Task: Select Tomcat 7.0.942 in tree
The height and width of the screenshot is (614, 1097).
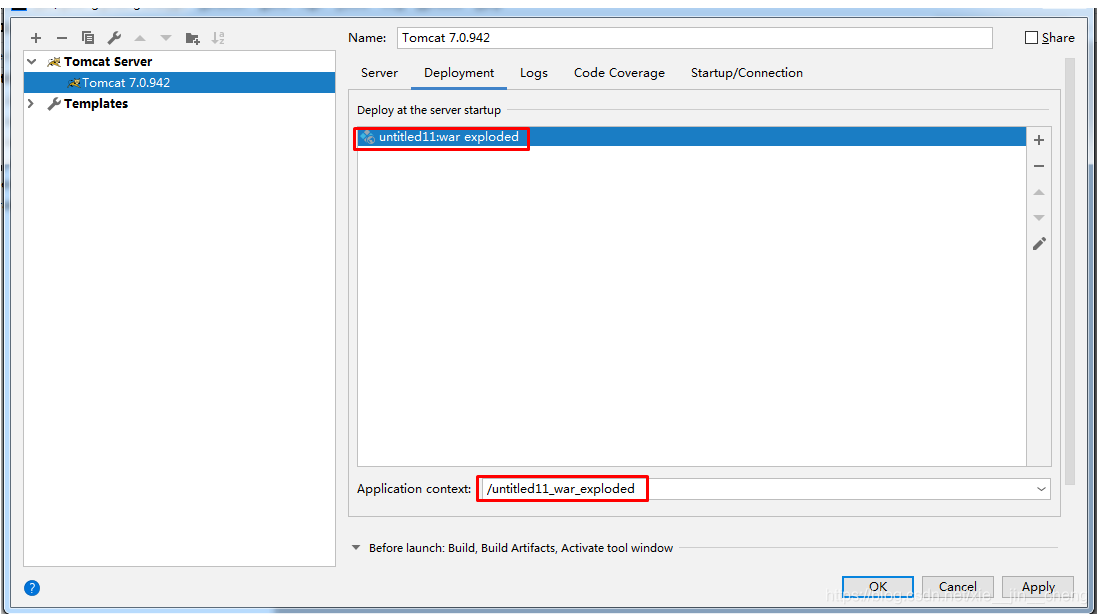Action: tap(179, 83)
